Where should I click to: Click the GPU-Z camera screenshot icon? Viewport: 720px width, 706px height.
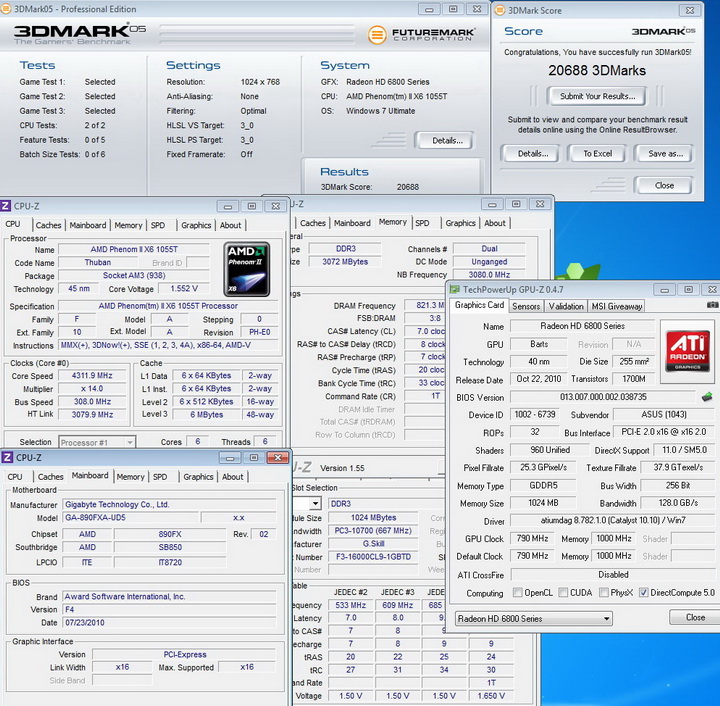(712, 305)
